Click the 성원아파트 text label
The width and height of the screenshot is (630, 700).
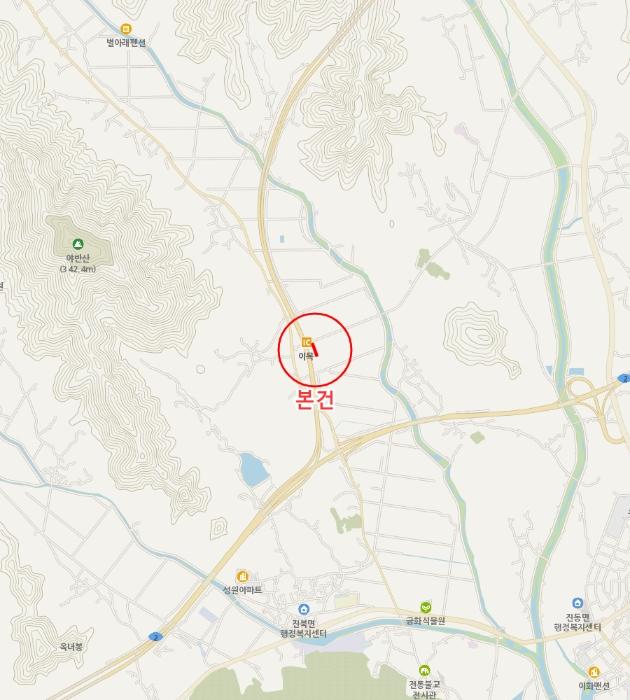(242, 590)
